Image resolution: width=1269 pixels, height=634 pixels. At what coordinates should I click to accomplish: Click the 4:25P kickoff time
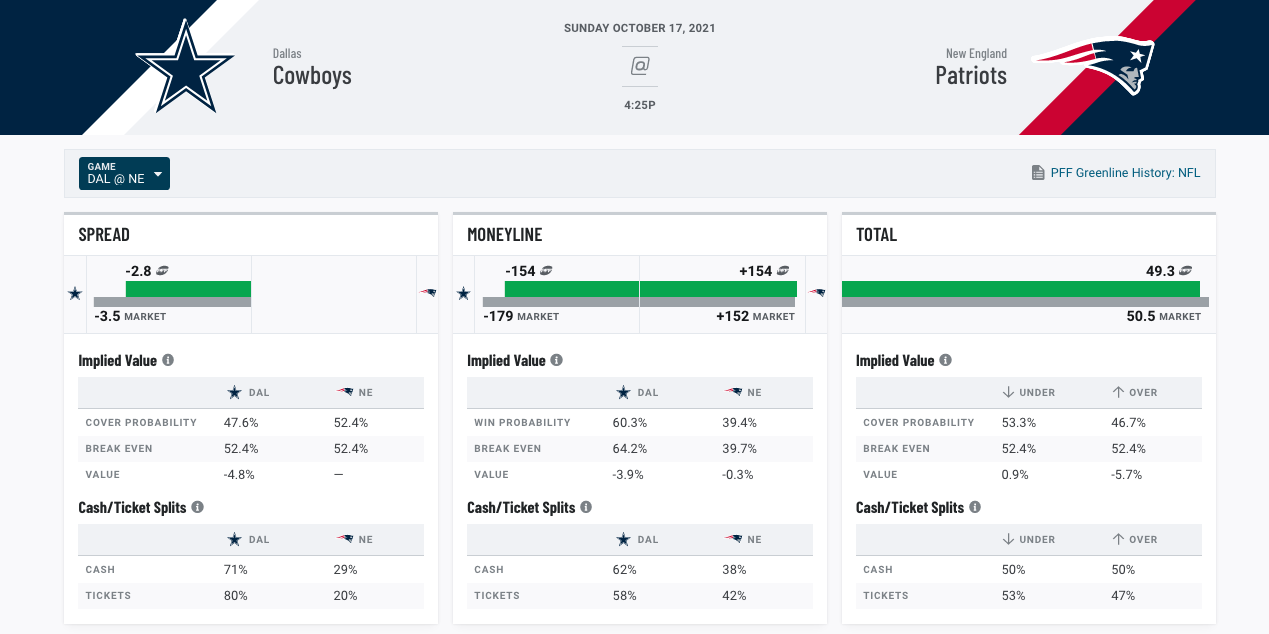click(640, 104)
